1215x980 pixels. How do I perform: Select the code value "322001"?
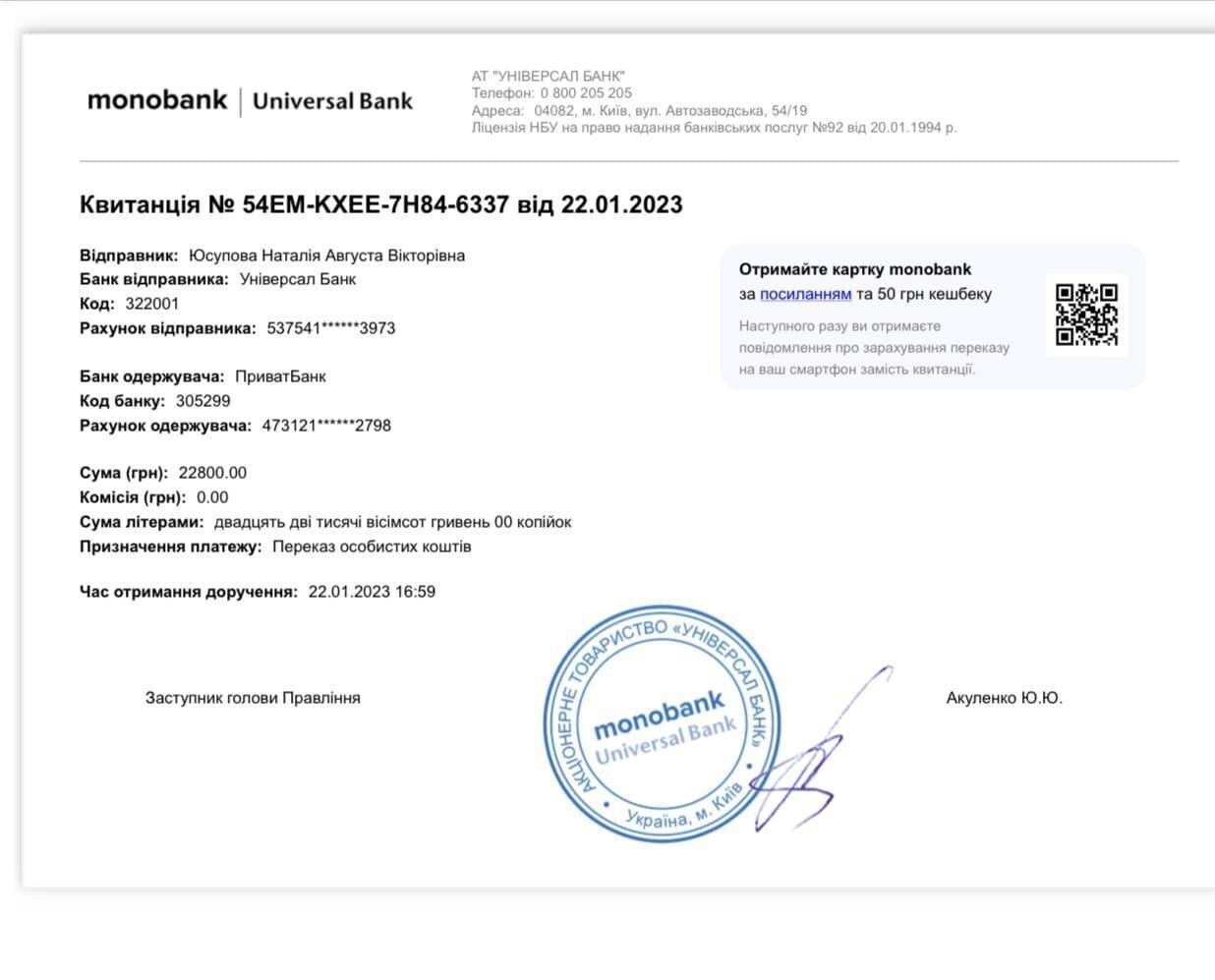152,304
